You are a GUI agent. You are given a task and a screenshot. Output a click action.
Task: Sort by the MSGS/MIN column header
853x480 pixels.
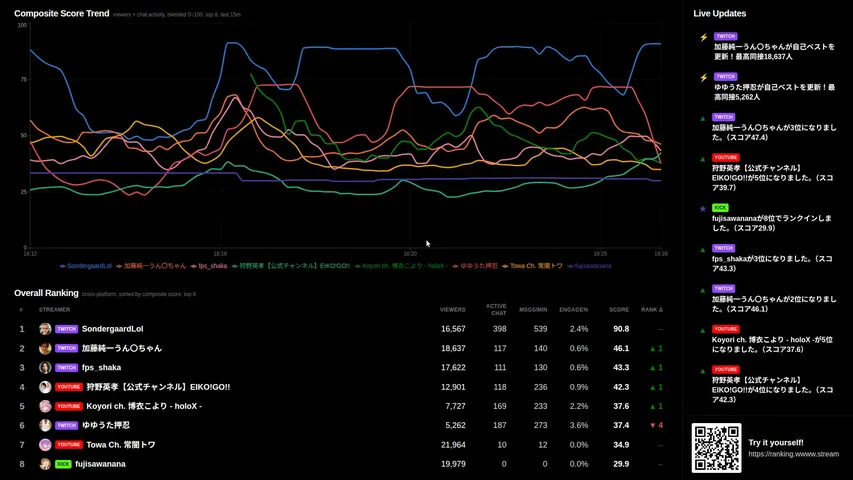pos(533,310)
